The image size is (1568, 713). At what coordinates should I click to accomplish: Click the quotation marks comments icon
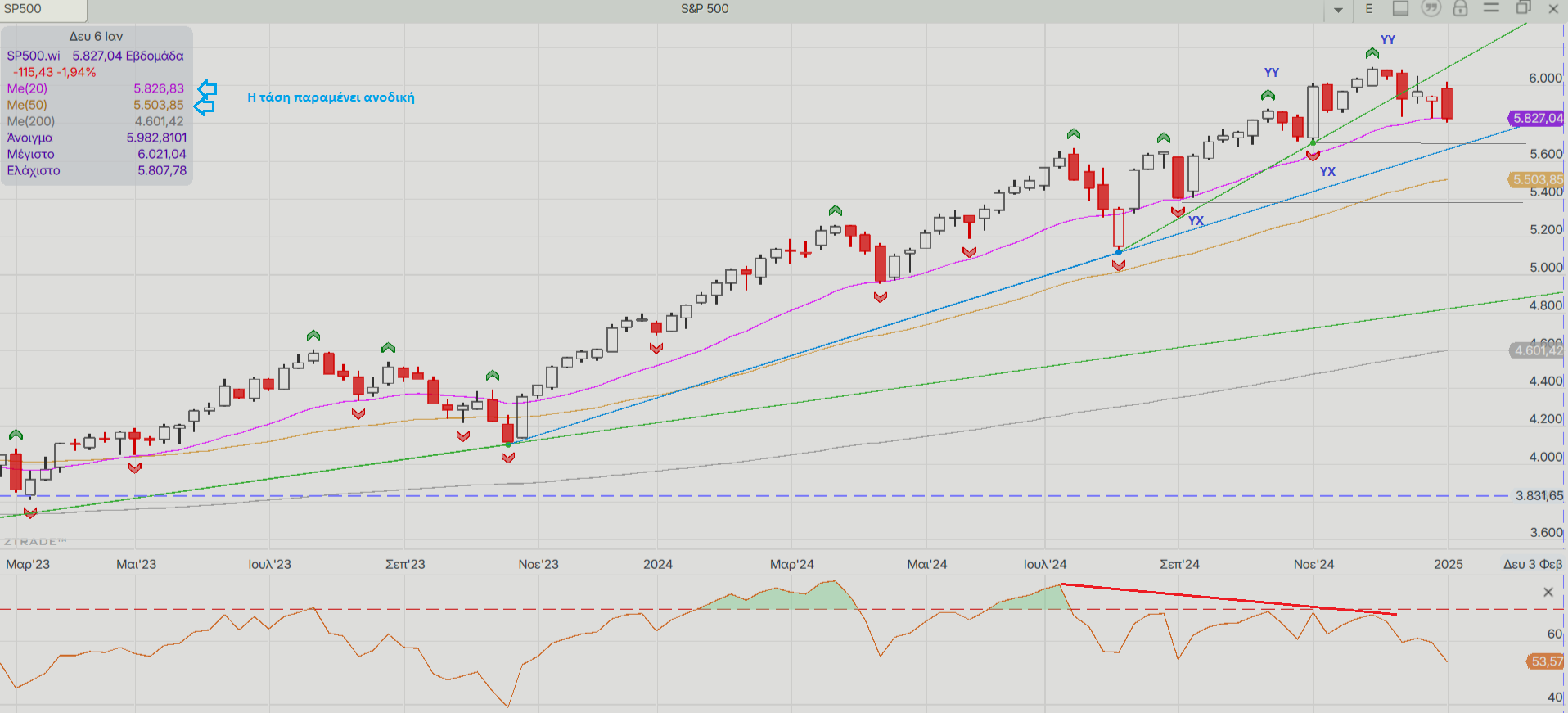pyautogui.click(x=1431, y=9)
